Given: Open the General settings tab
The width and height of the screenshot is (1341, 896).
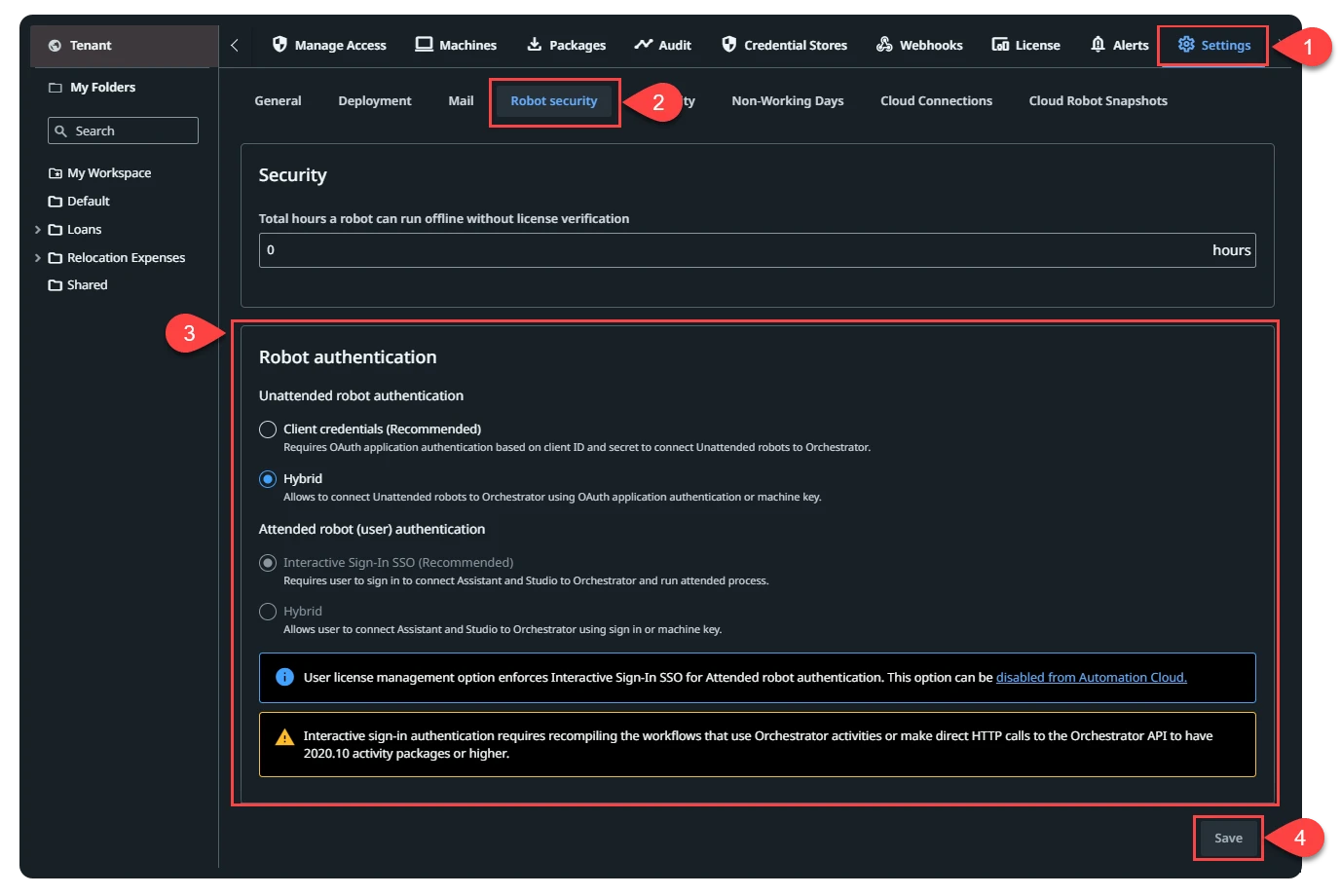Looking at the screenshot, I should [x=278, y=101].
